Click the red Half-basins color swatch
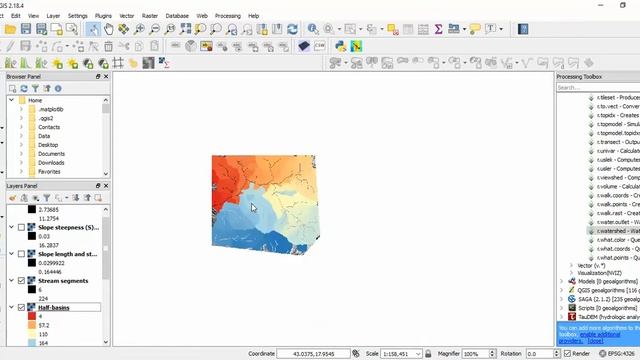The height and width of the screenshot is (360, 640). 32,316
